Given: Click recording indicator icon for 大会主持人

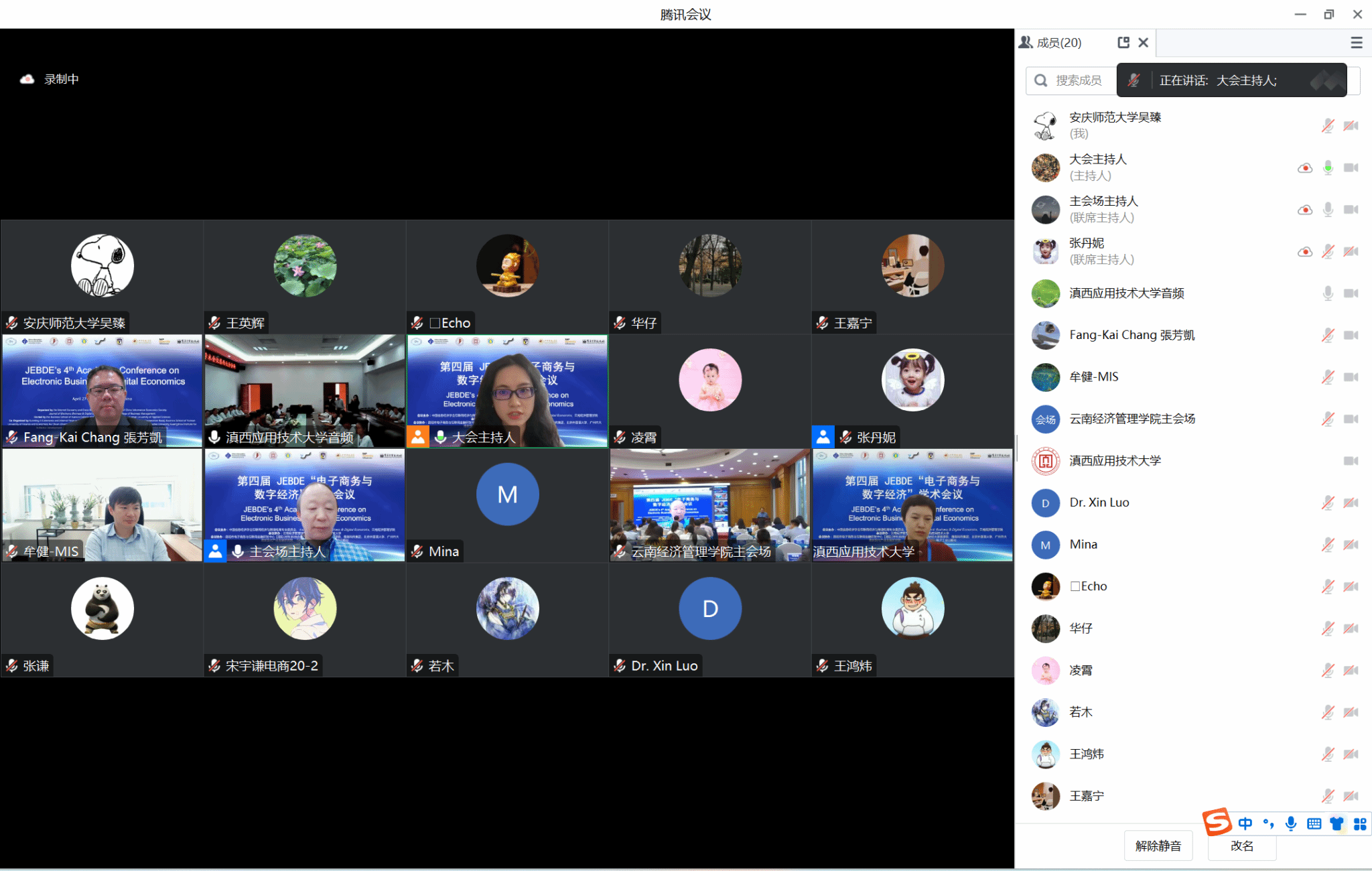Looking at the screenshot, I should tap(1304, 168).
